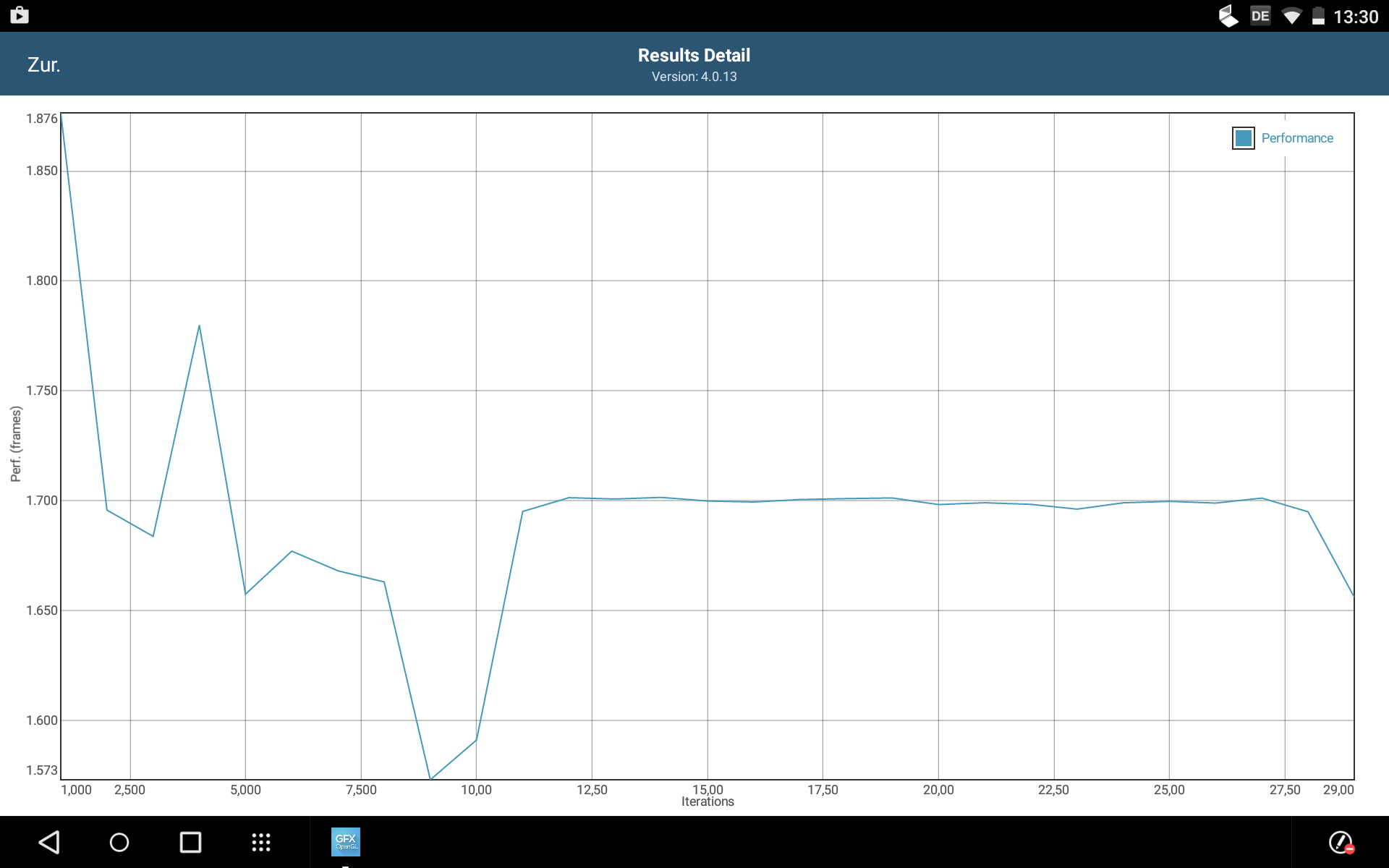Click the spike near iteration 4
The width and height of the screenshot is (1389, 868).
[x=199, y=326]
